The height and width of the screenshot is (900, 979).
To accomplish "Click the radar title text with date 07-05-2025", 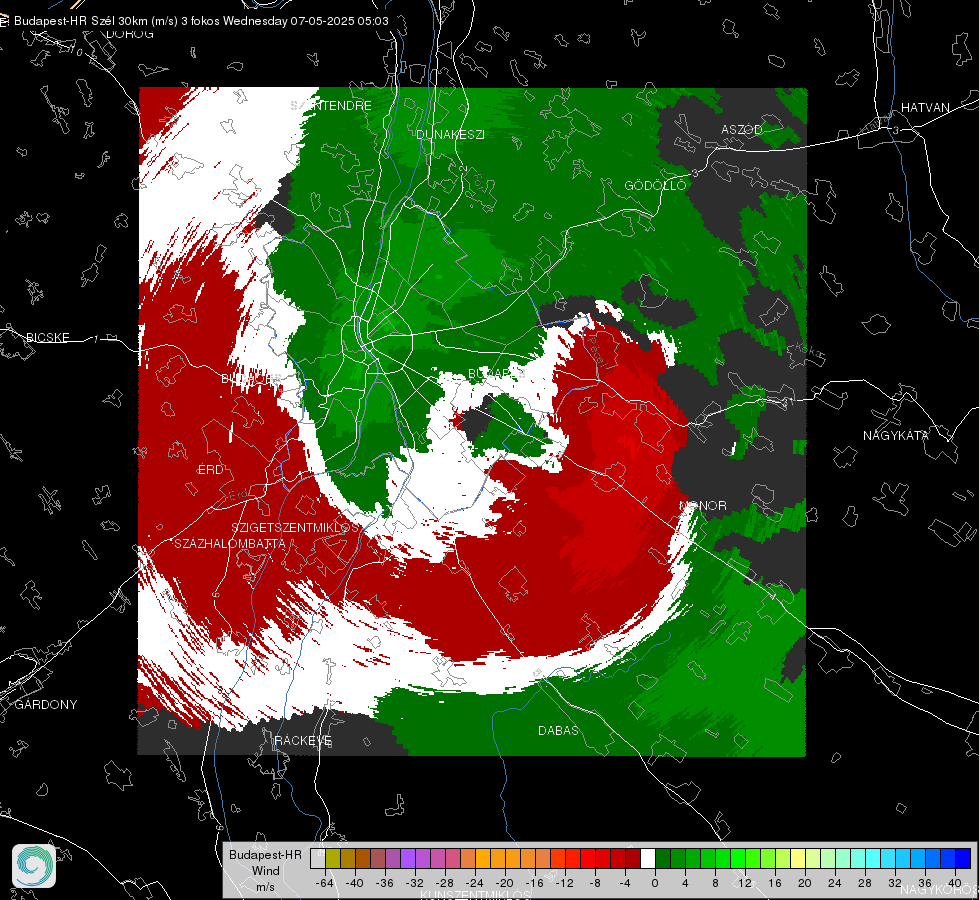I will [201, 21].
